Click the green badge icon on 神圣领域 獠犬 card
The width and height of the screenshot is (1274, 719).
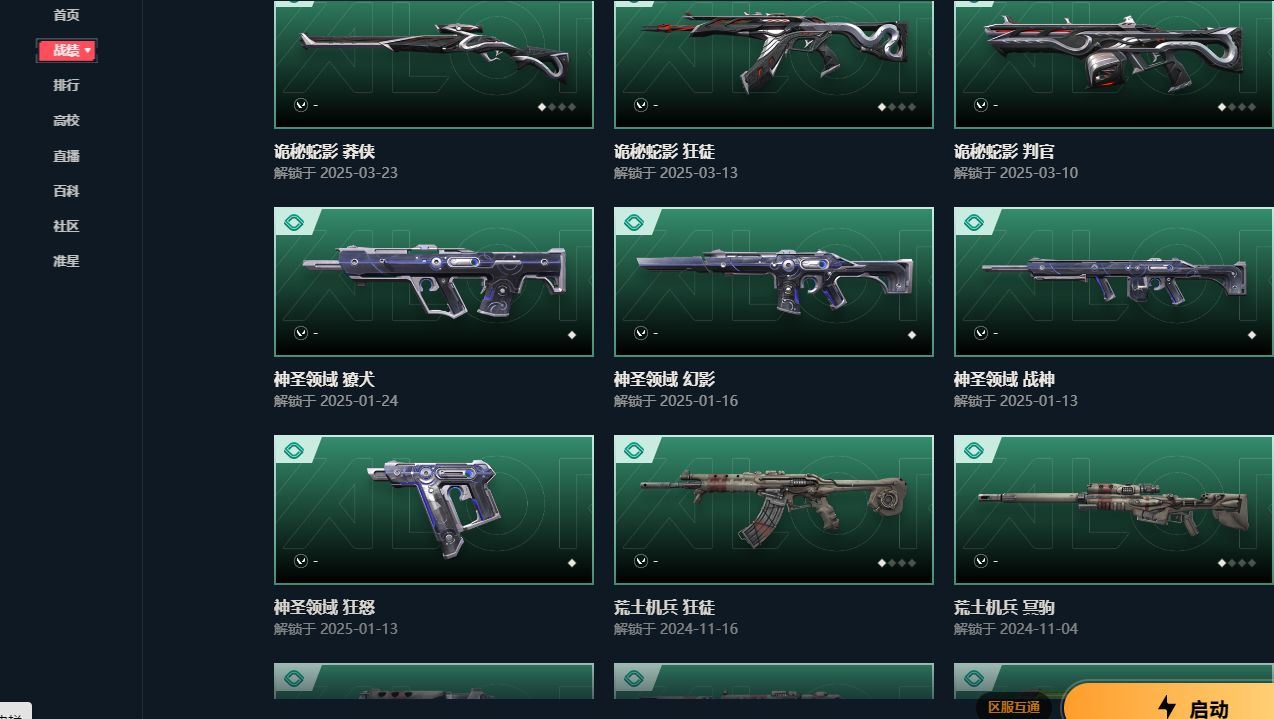coord(294,222)
